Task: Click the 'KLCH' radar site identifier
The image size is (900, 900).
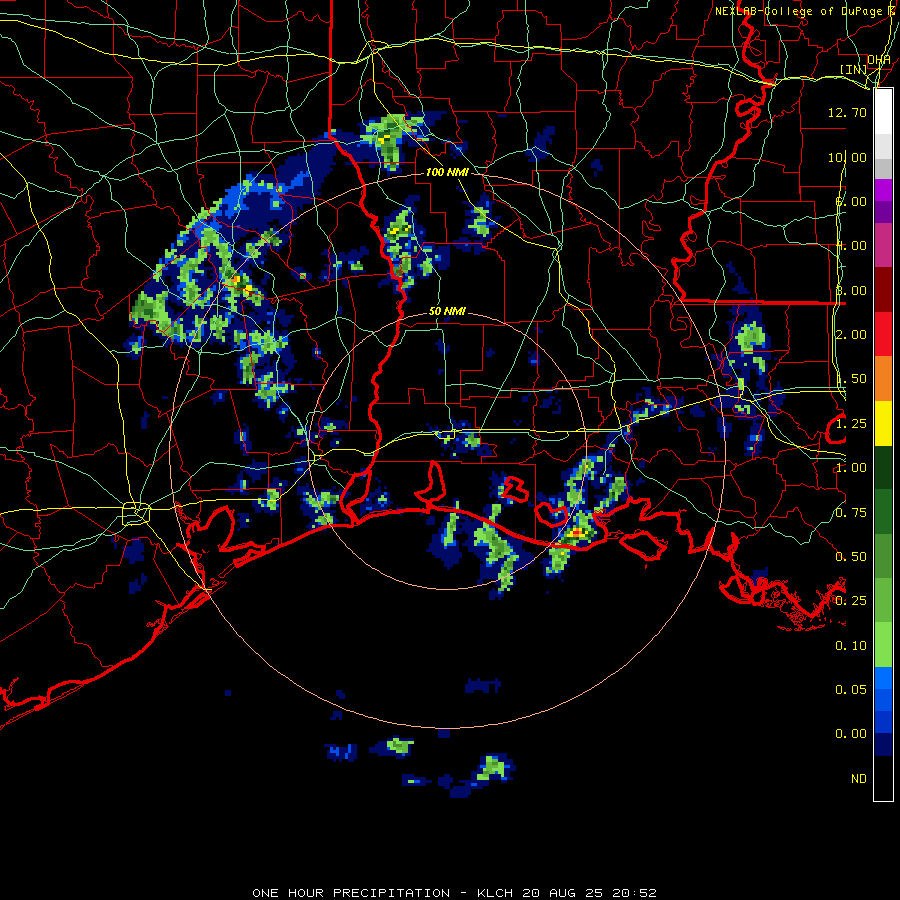Action: [x=495, y=893]
